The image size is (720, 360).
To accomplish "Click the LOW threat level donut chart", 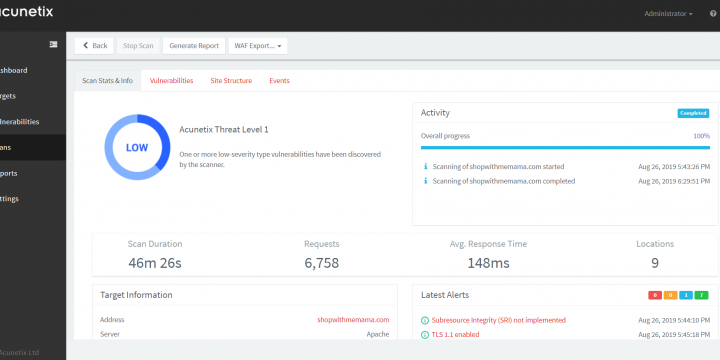I will [x=137, y=147].
